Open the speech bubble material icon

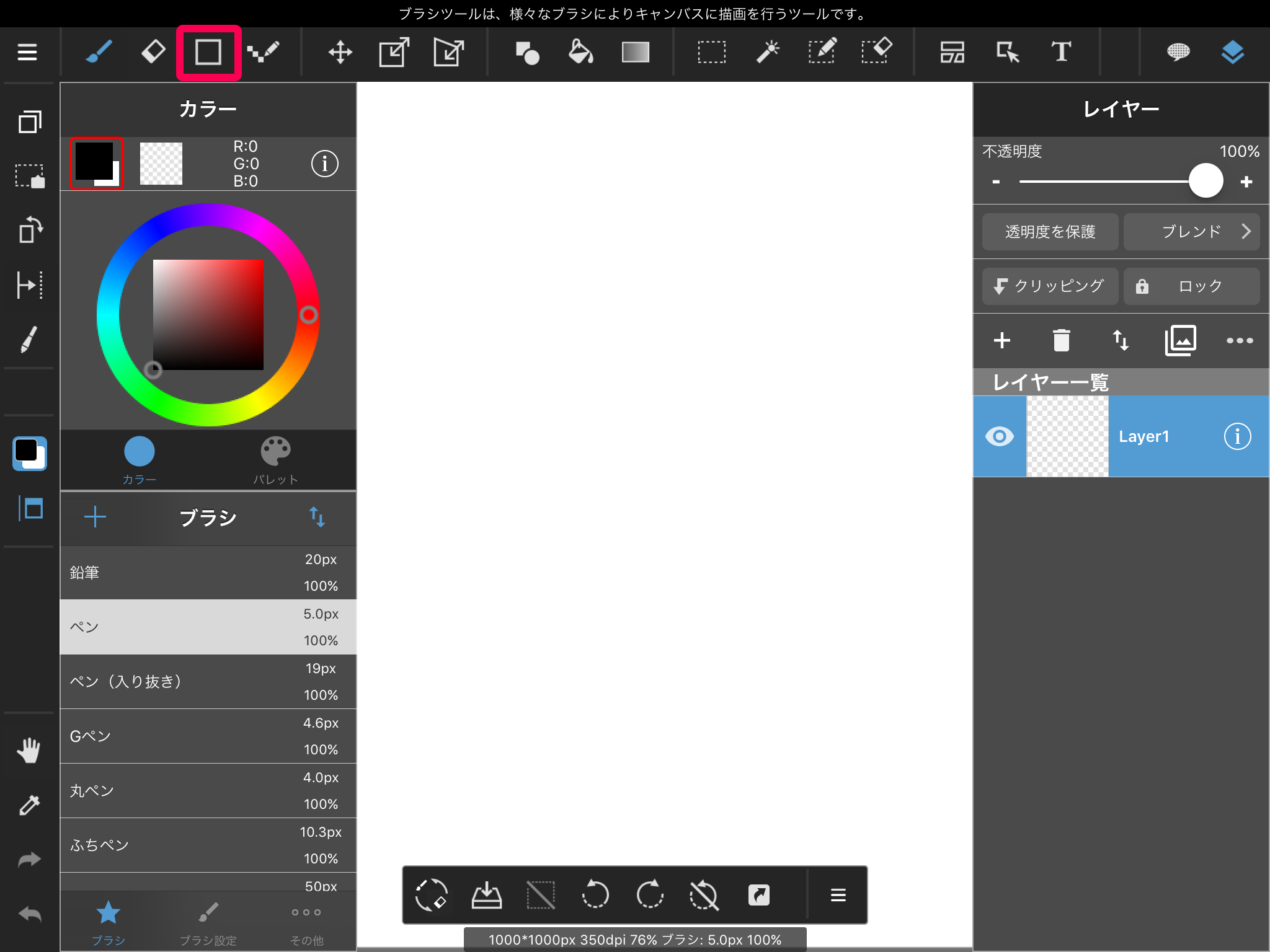pyautogui.click(x=1178, y=52)
